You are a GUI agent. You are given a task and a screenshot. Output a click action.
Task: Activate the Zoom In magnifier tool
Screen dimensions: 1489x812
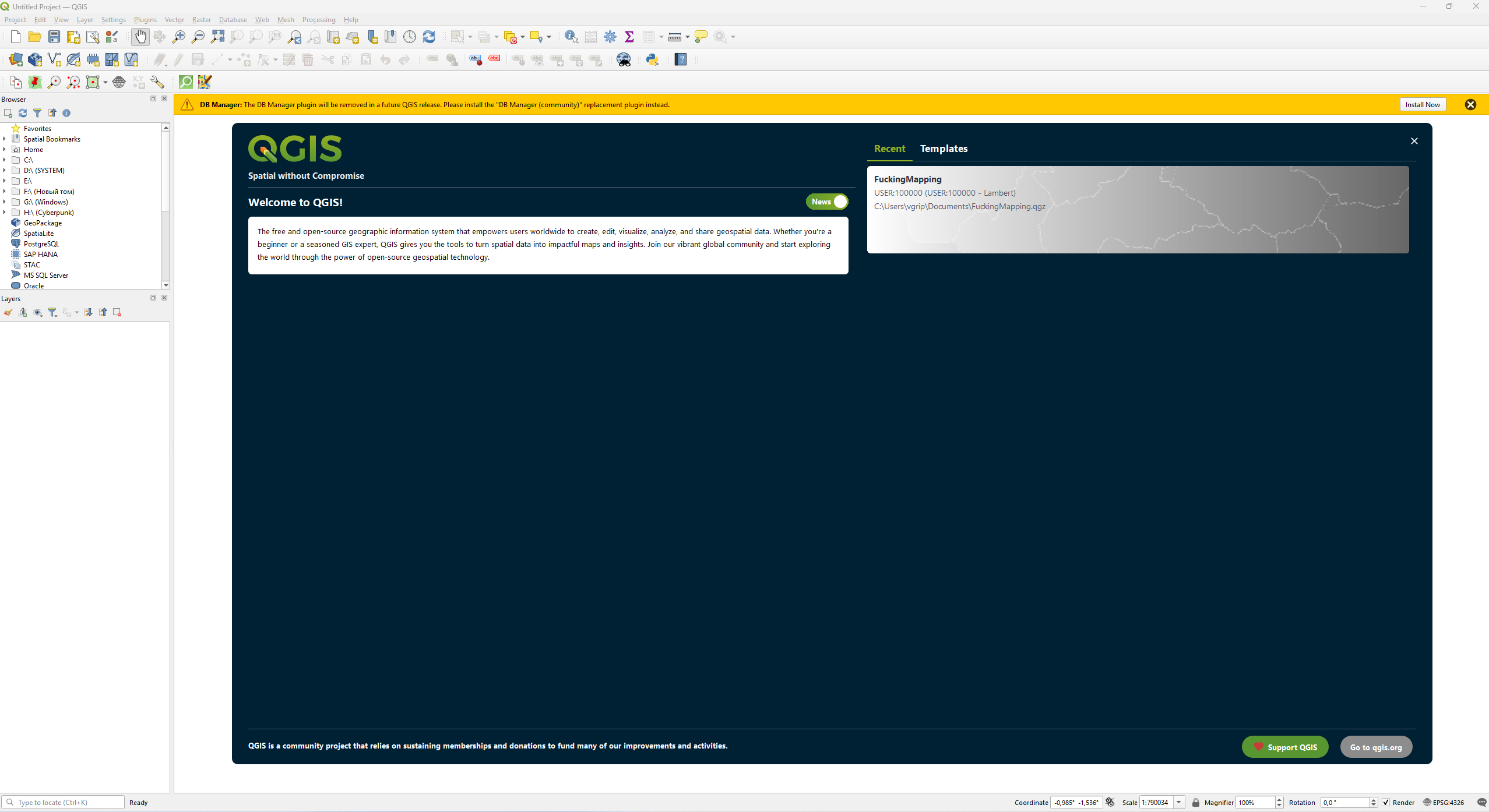point(179,37)
